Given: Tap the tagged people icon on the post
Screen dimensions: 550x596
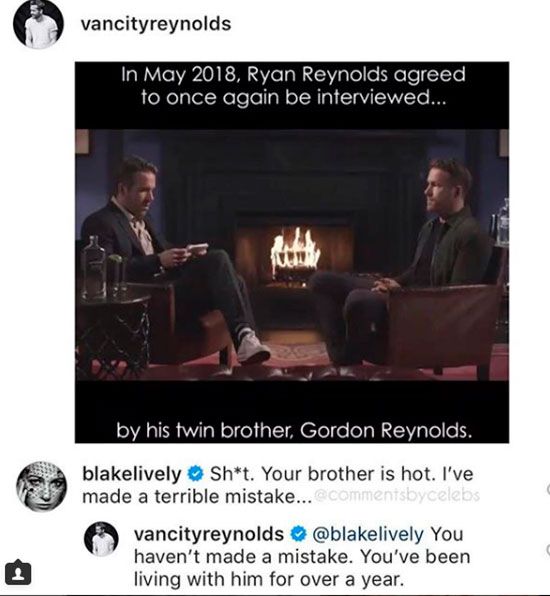Looking at the screenshot, I should click(18, 573).
